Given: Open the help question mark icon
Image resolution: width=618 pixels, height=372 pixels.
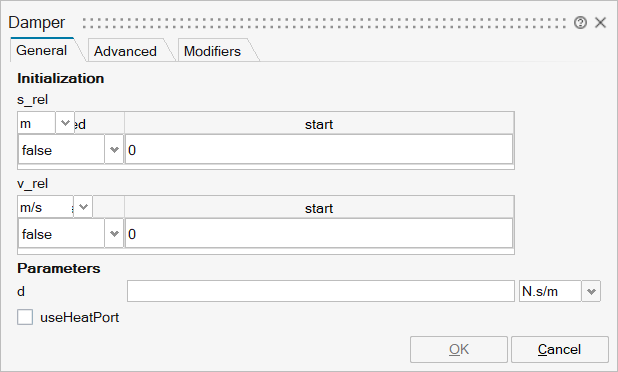Looking at the screenshot, I should pos(580,23).
